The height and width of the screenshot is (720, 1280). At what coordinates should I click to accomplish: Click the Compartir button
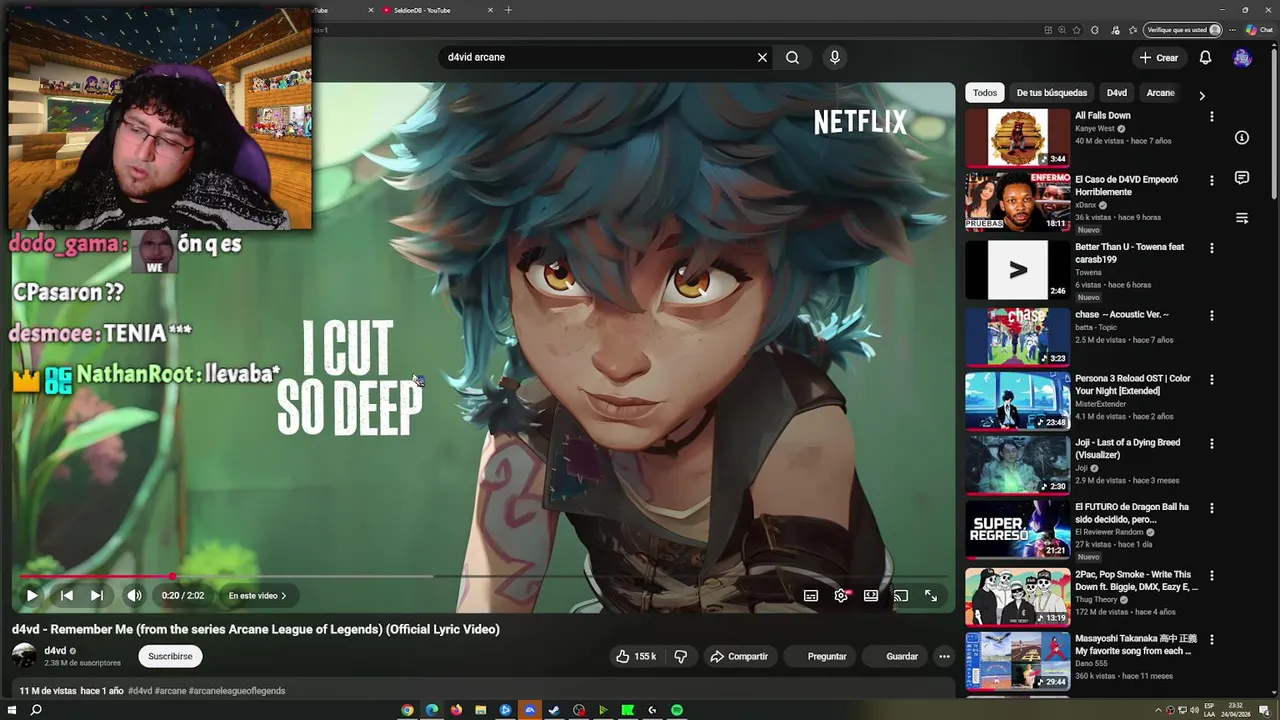[x=739, y=656]
